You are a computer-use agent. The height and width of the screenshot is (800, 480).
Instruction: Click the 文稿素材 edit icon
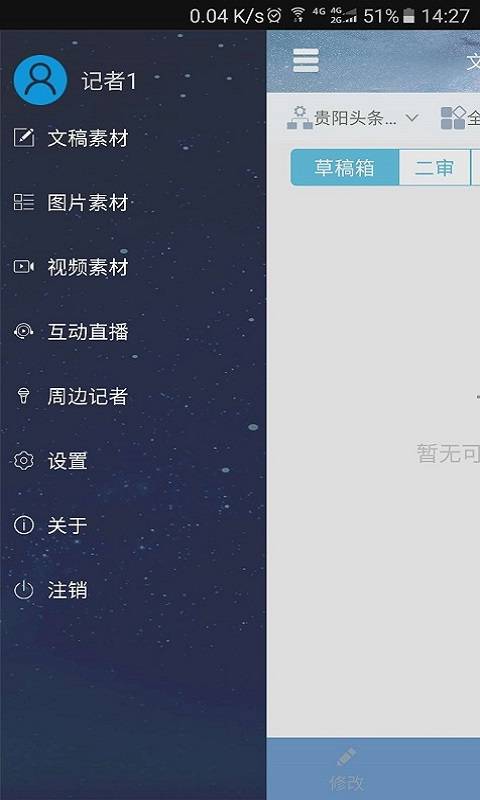[x=23, y=138]
